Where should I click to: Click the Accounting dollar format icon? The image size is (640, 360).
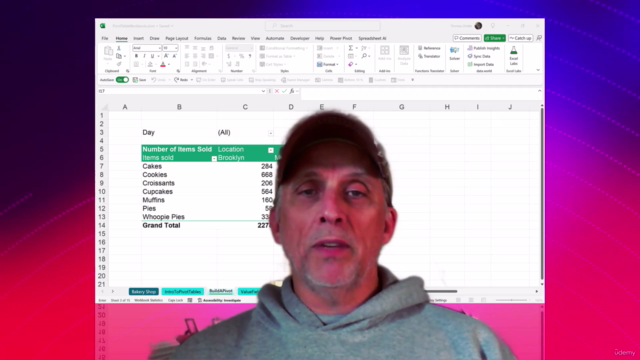click(x=229, y=56)
